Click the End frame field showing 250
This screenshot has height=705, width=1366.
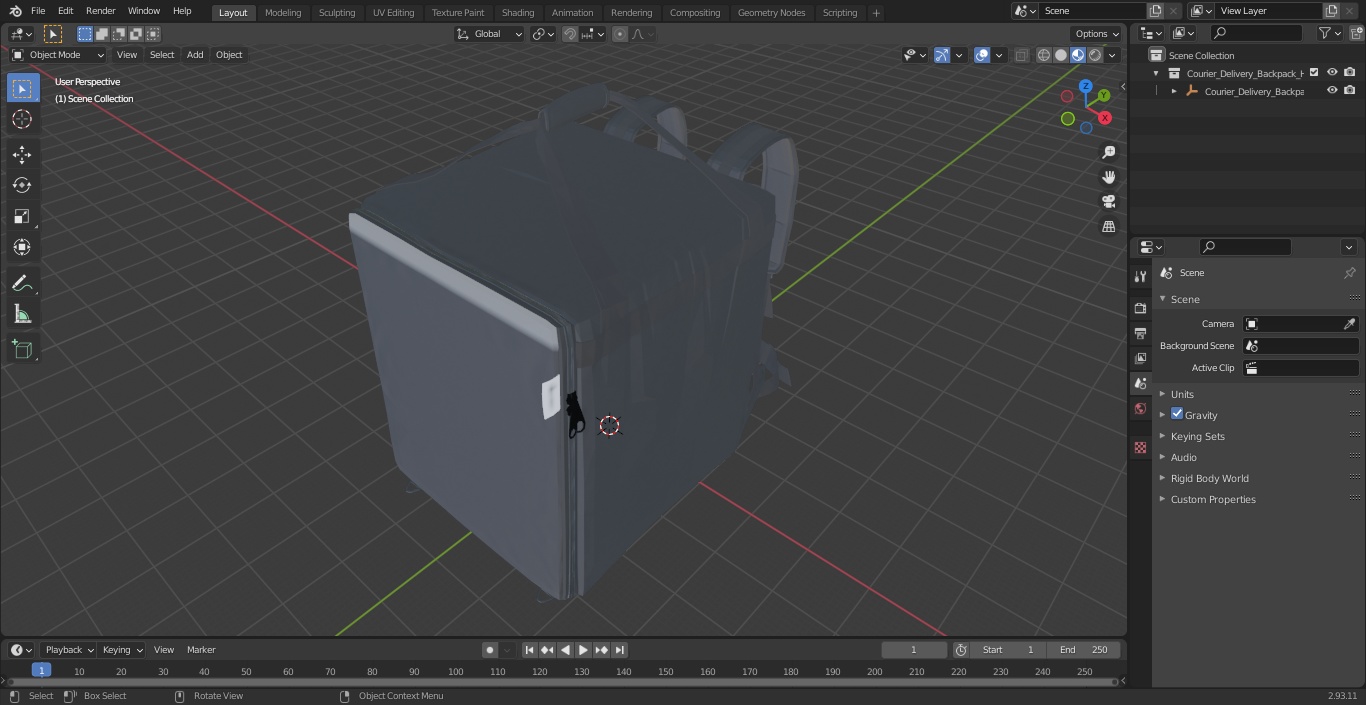(x=1083, y=650)
